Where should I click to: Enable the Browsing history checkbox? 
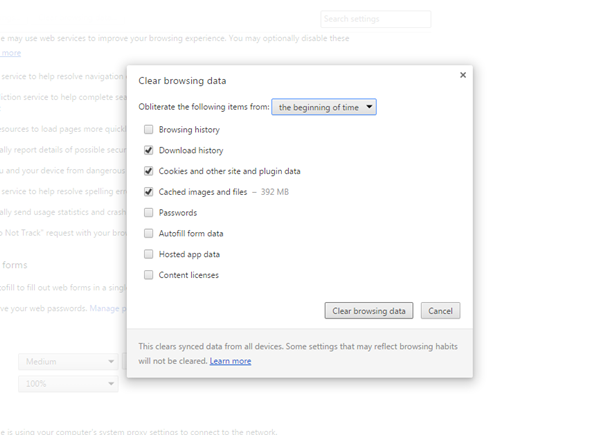pos(149,130)
